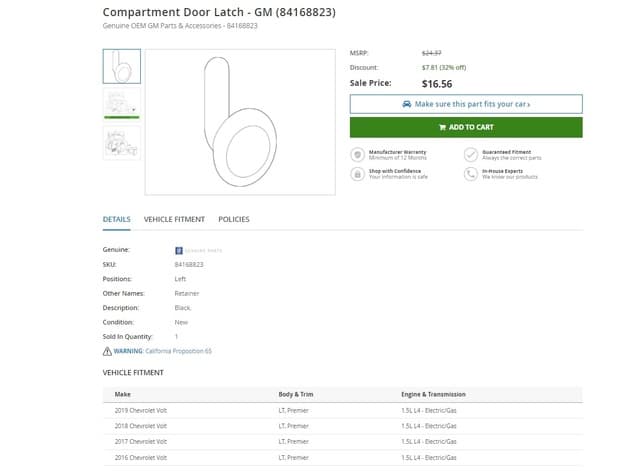Click the car icon in fitment button
This screenshot has height=472, width=628.
[407, 104]
